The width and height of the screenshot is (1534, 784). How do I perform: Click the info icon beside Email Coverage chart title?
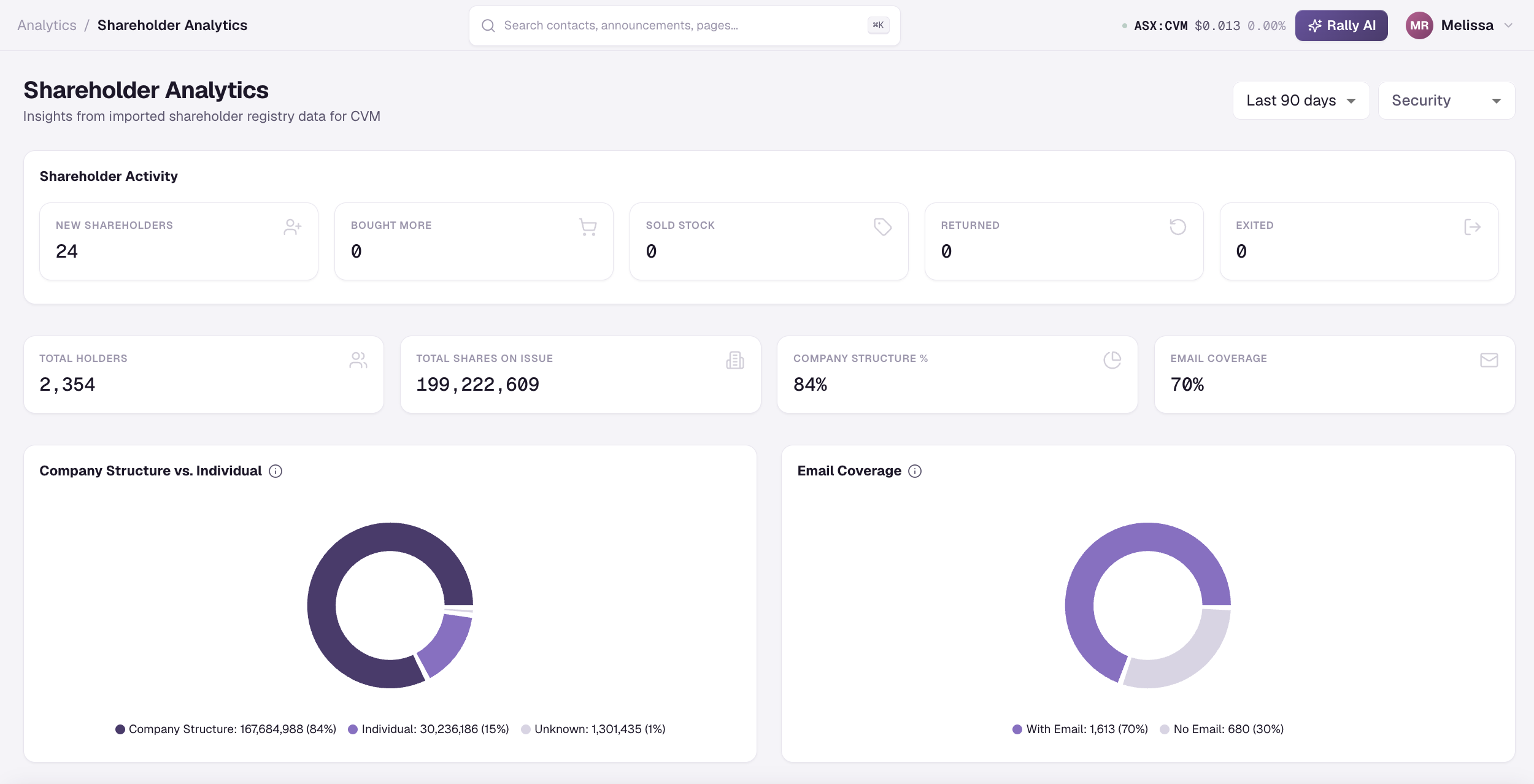point(915,471)
